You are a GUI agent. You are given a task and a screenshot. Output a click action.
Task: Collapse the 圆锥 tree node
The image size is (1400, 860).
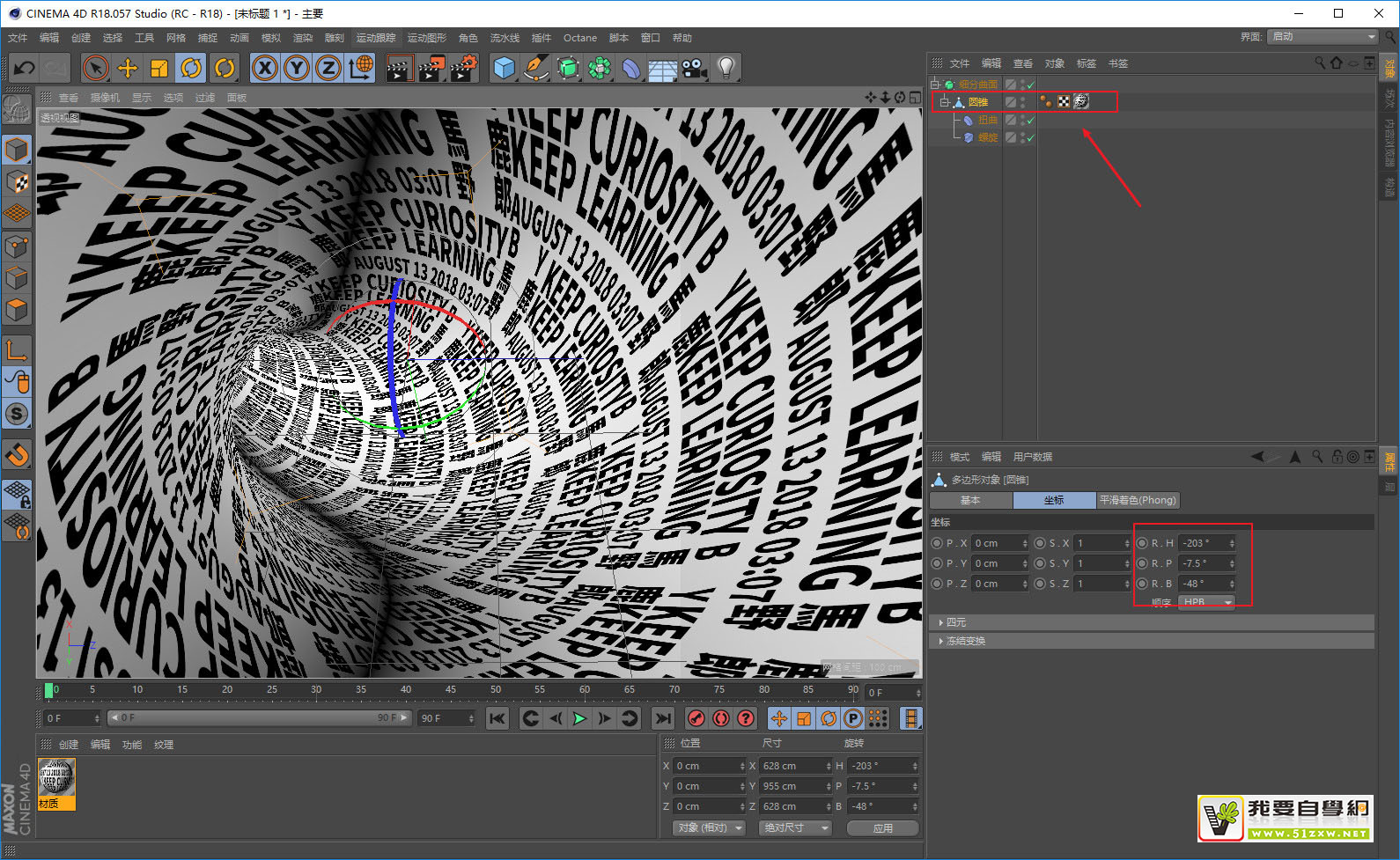coord(945,102)
